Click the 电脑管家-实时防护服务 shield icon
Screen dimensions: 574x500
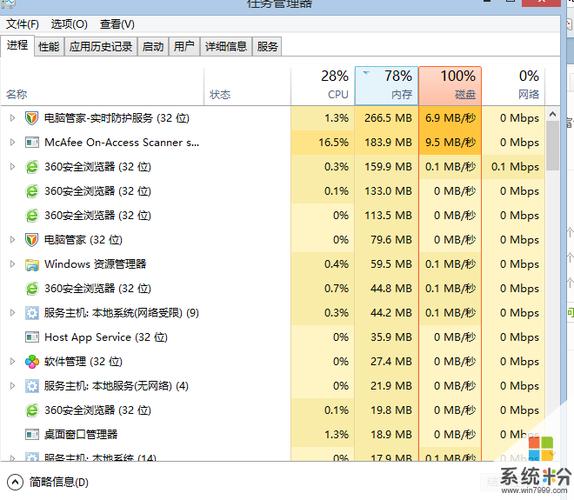point(32,118)
